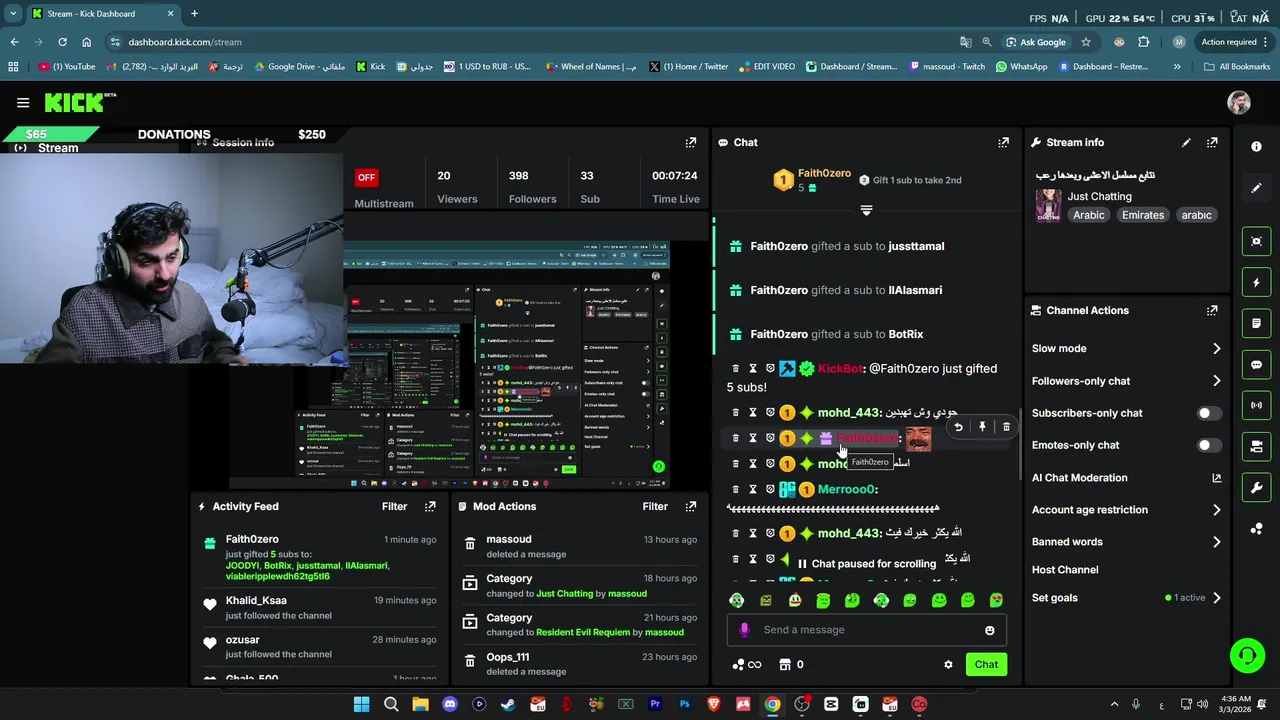Open Steam from the taskbar
Viewport: 1280px width, 720px height.
508,704
